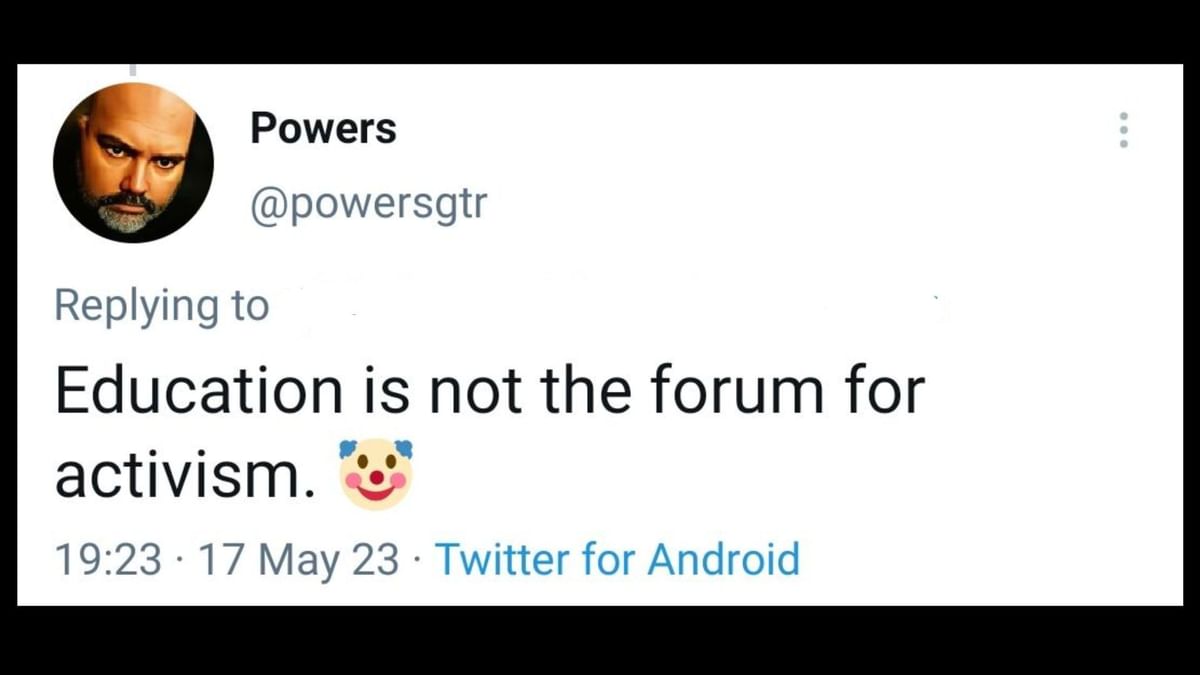
Task: Open the Powers profile picture
Action: tap(133, 162)
